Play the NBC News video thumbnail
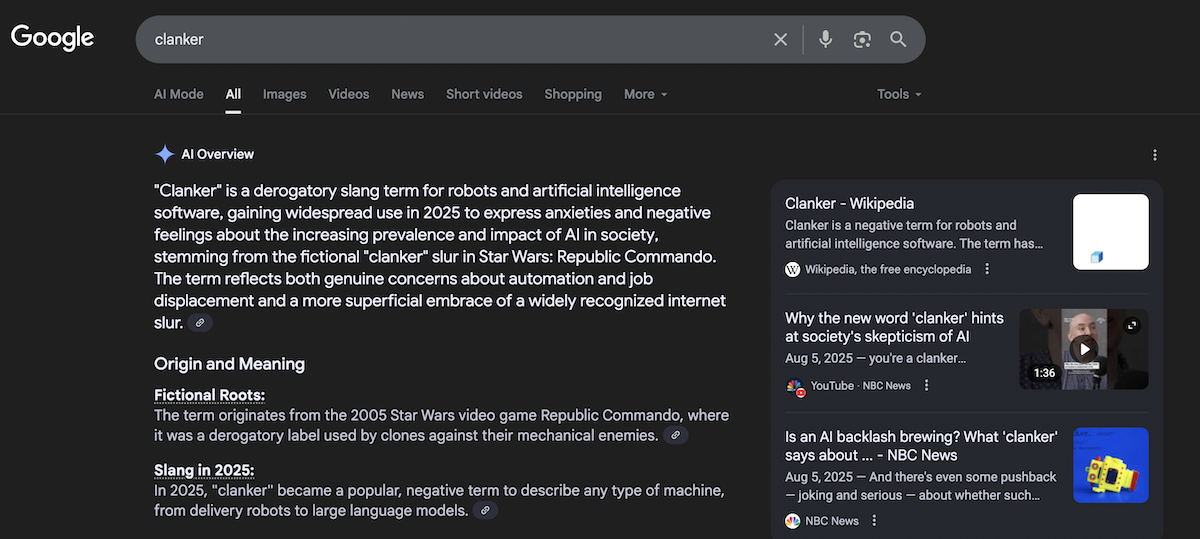This screenshot has height=539, width=1200. [1083, 349]
